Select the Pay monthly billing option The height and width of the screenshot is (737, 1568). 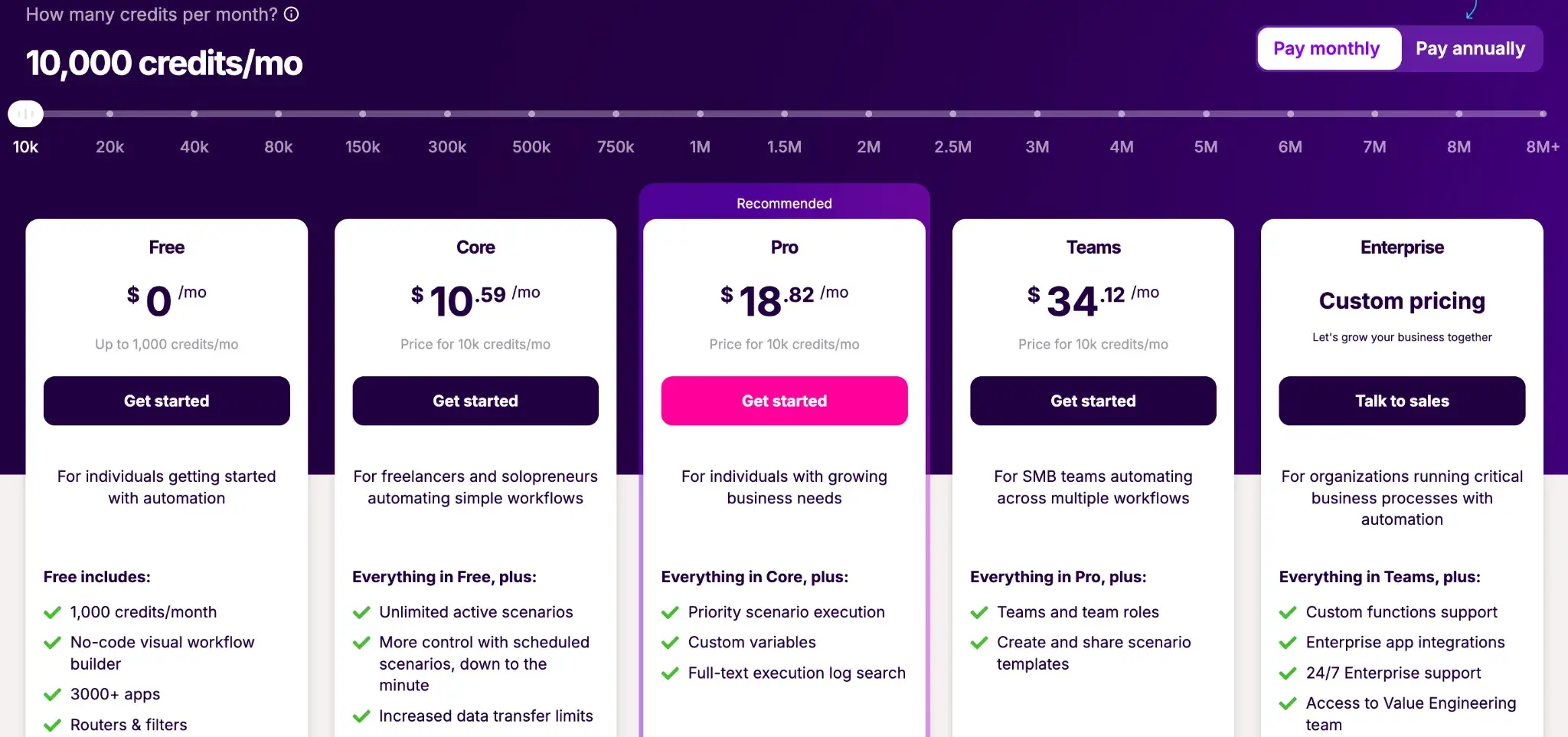1326,49
